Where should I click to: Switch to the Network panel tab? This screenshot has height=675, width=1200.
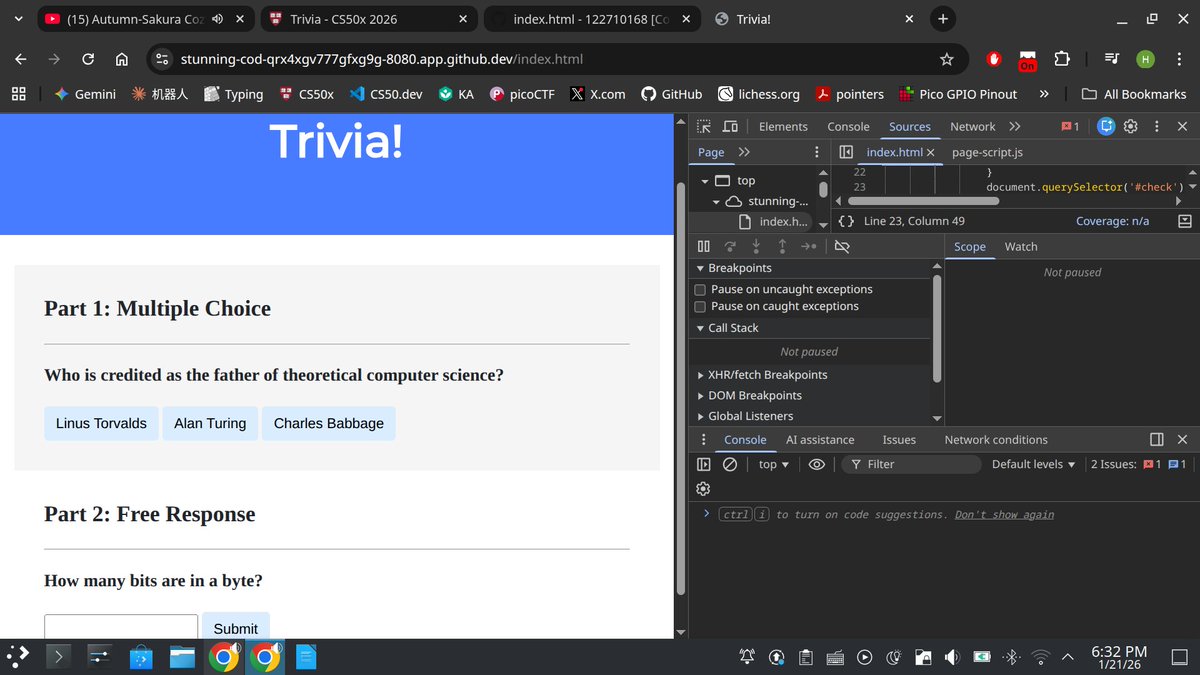[972, 126]
